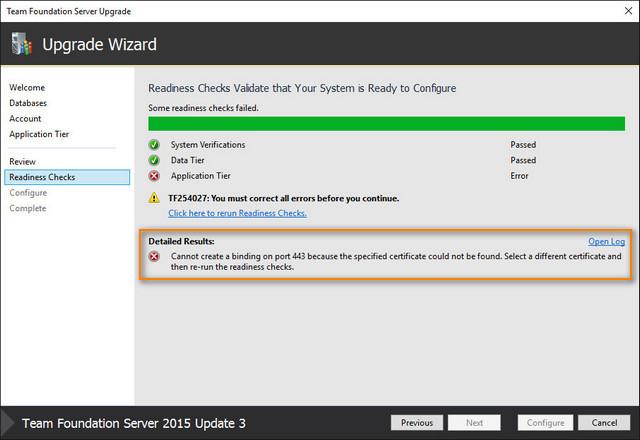Image resolution: width=640 pixels, height=440 pixels.
Task: Open the Databases wizard page
Action: pos(28,103)
